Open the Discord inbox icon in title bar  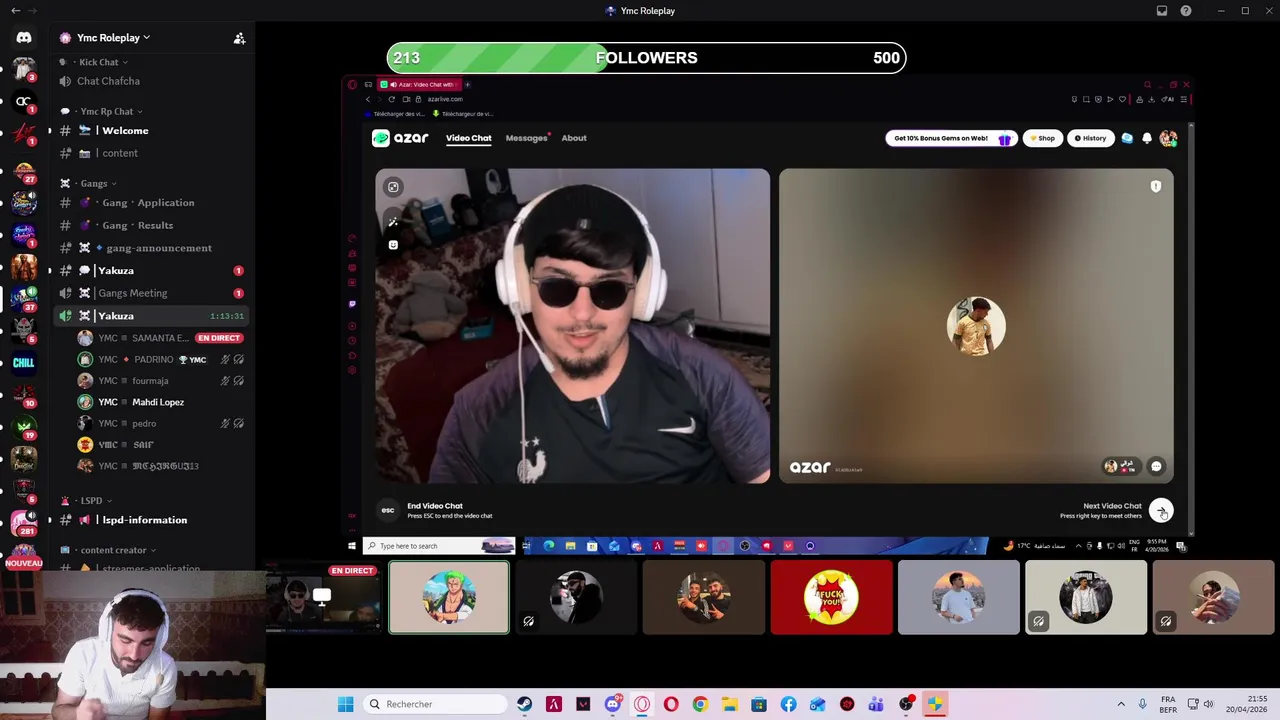pos(1162,11)
